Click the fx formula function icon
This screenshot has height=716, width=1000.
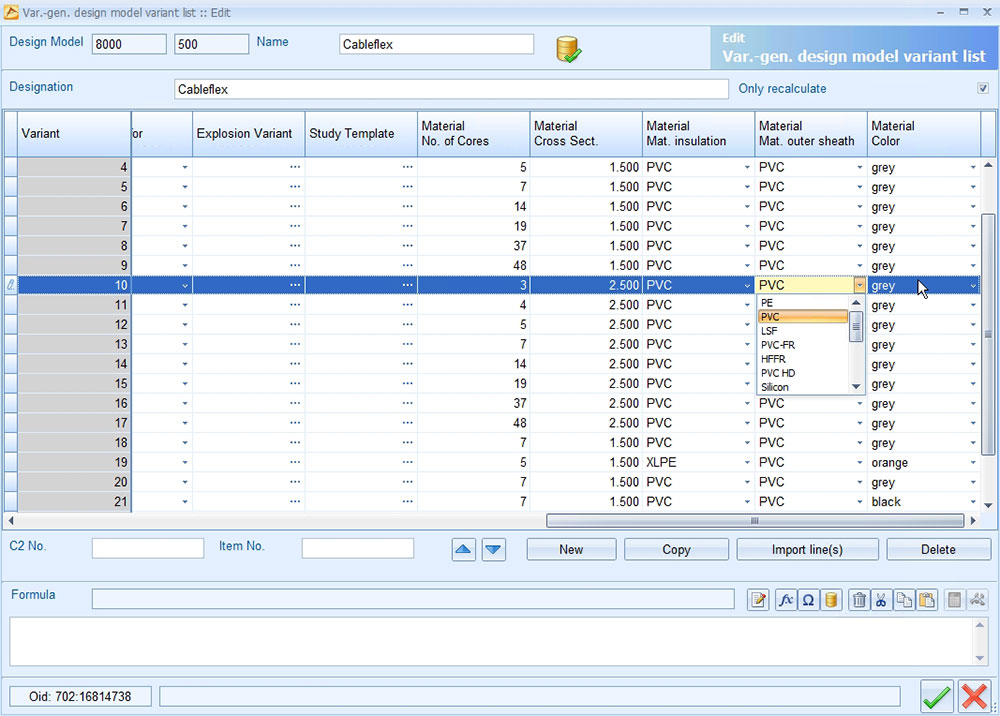coord(786,600)
